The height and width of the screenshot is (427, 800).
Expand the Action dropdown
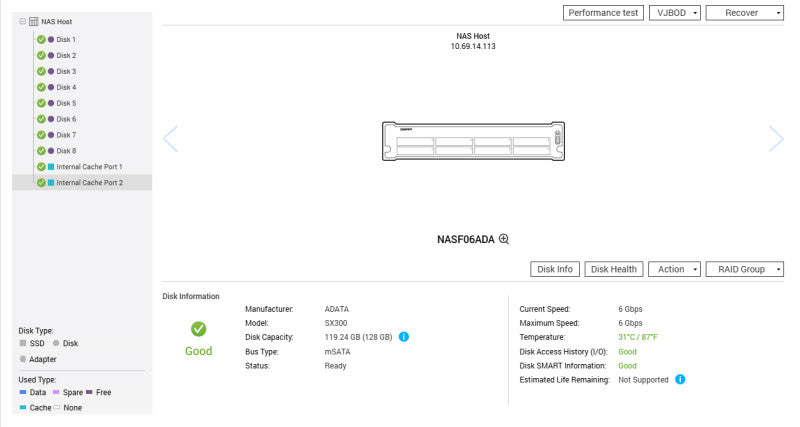674,269
